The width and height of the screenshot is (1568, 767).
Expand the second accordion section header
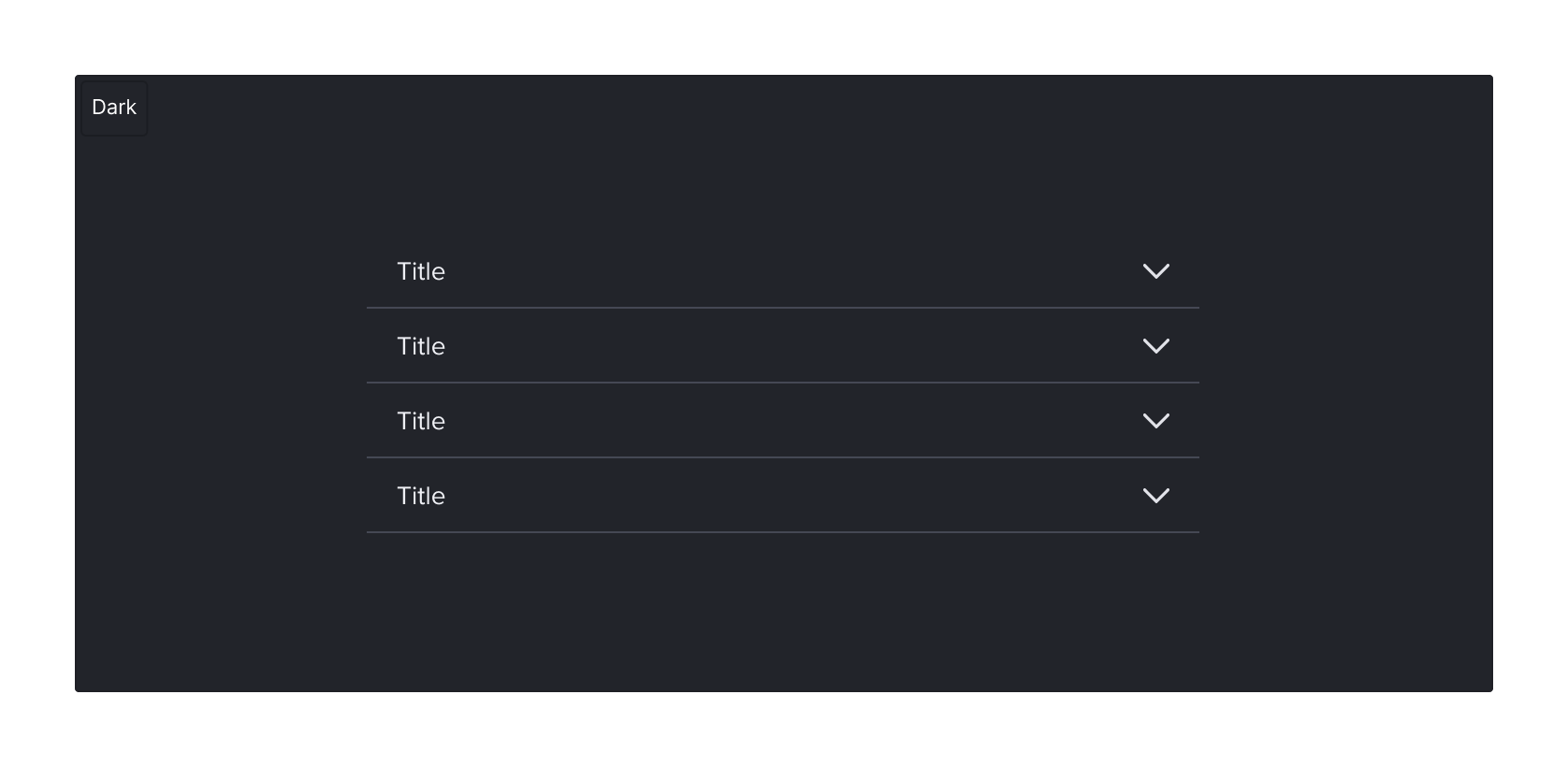(x=782, y=346)
